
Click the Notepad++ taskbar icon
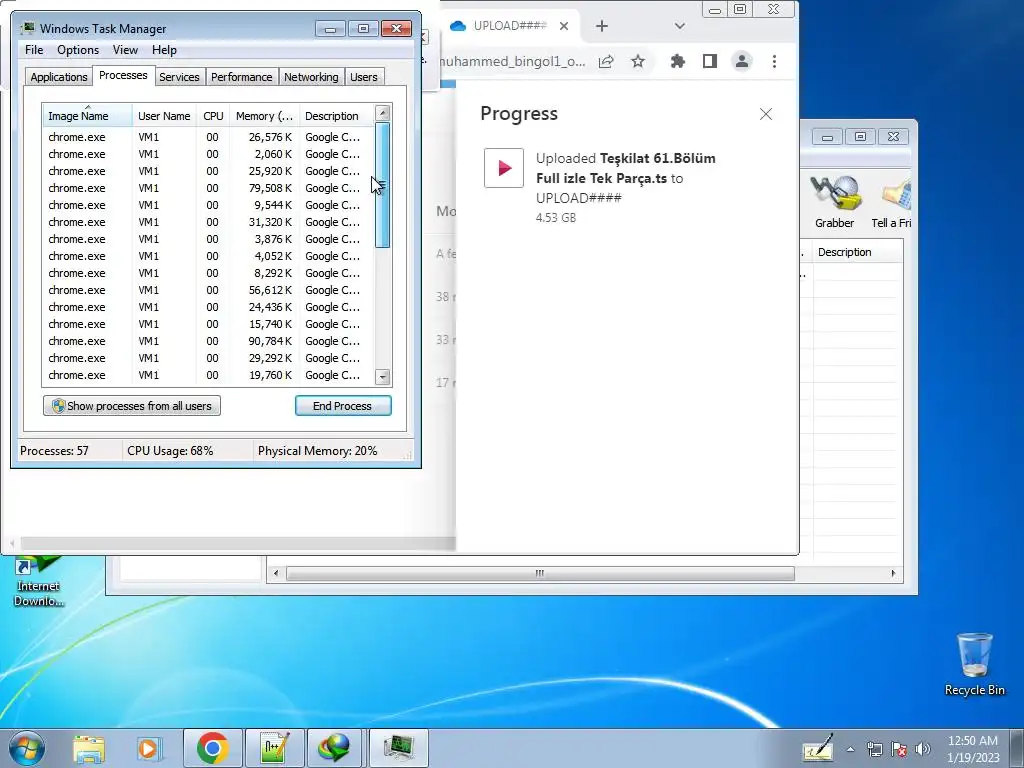click(x=274, y=748)
